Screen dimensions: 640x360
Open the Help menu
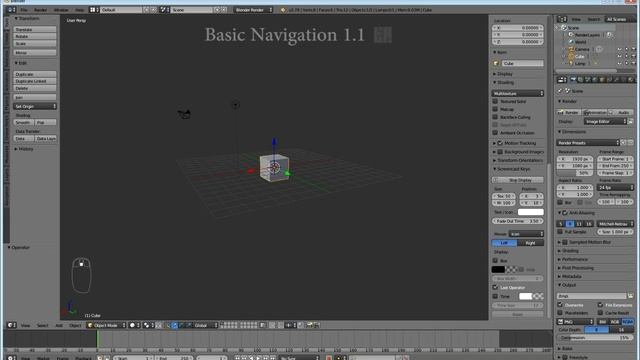[80, 10]
